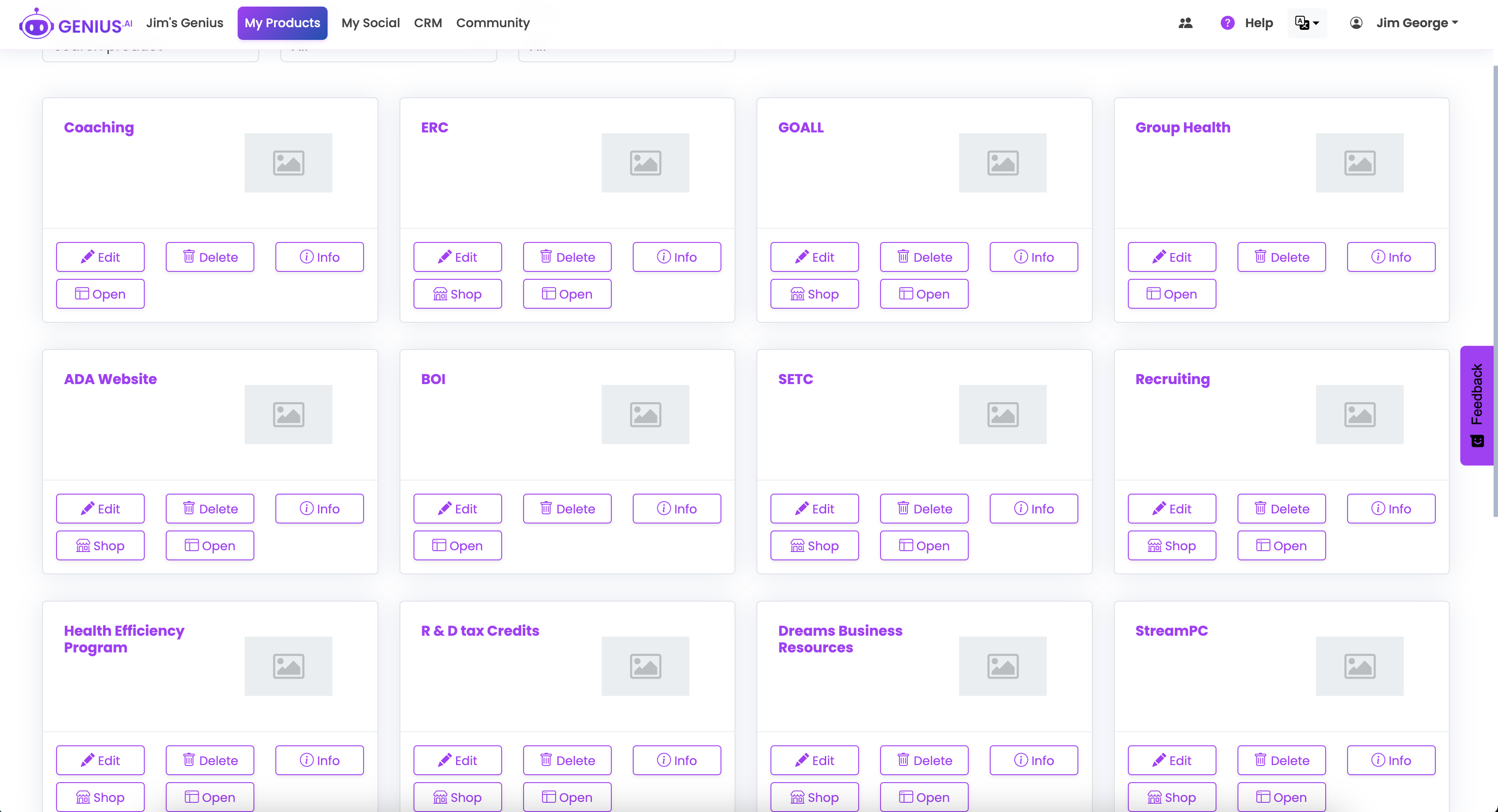This screenshot has width=1498, height=812.
Task: Click the StreamPC product title
Action: pyautogui.click(x=1171, y=630)
